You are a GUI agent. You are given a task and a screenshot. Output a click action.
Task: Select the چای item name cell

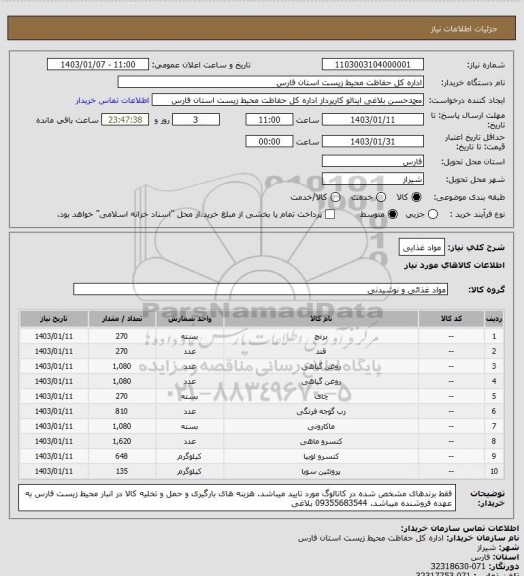(321, 397)
